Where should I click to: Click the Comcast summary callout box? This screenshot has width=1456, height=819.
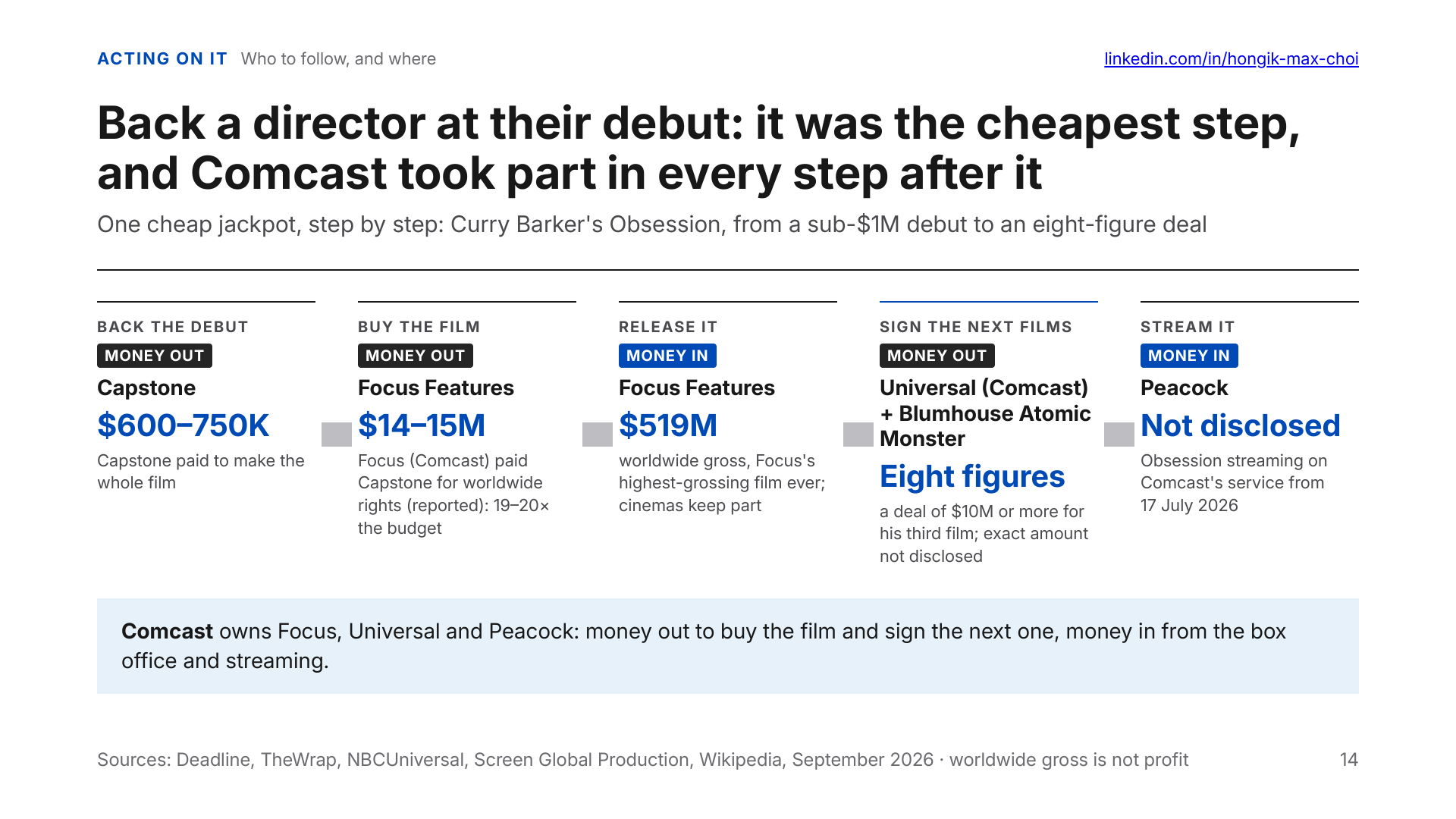click(x=728, y=646)
